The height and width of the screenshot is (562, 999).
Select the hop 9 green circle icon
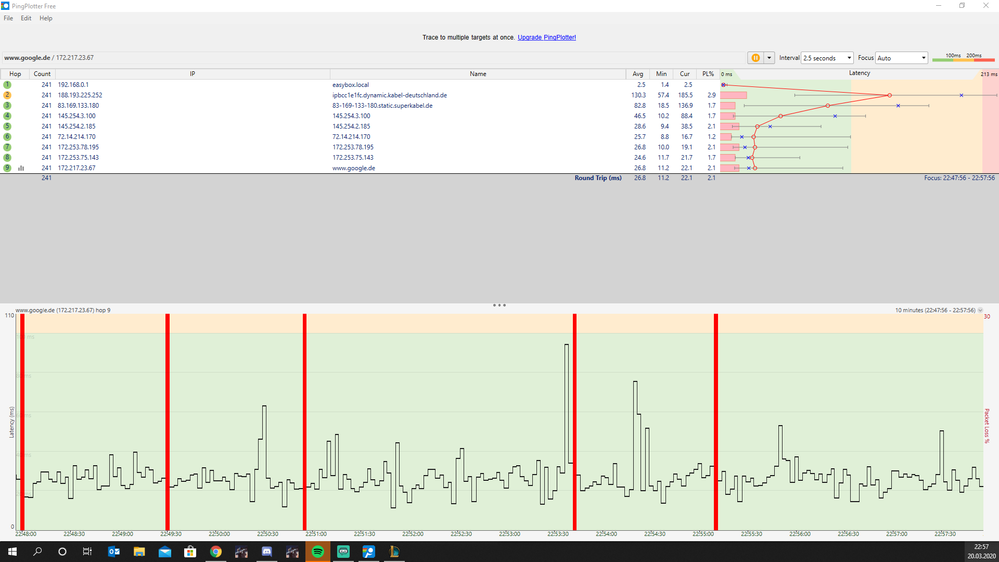[x=7, y=168]
